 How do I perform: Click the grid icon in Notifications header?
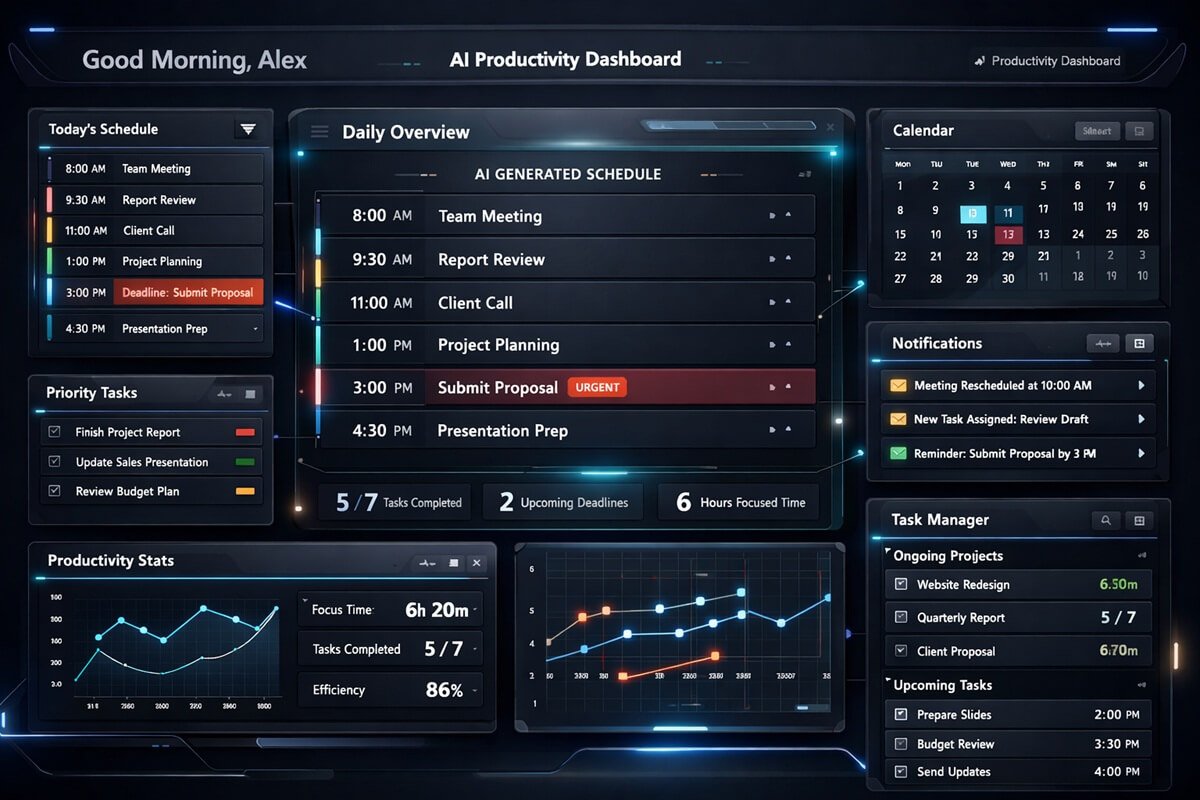pyautogui.click(x=1139, y=343)
